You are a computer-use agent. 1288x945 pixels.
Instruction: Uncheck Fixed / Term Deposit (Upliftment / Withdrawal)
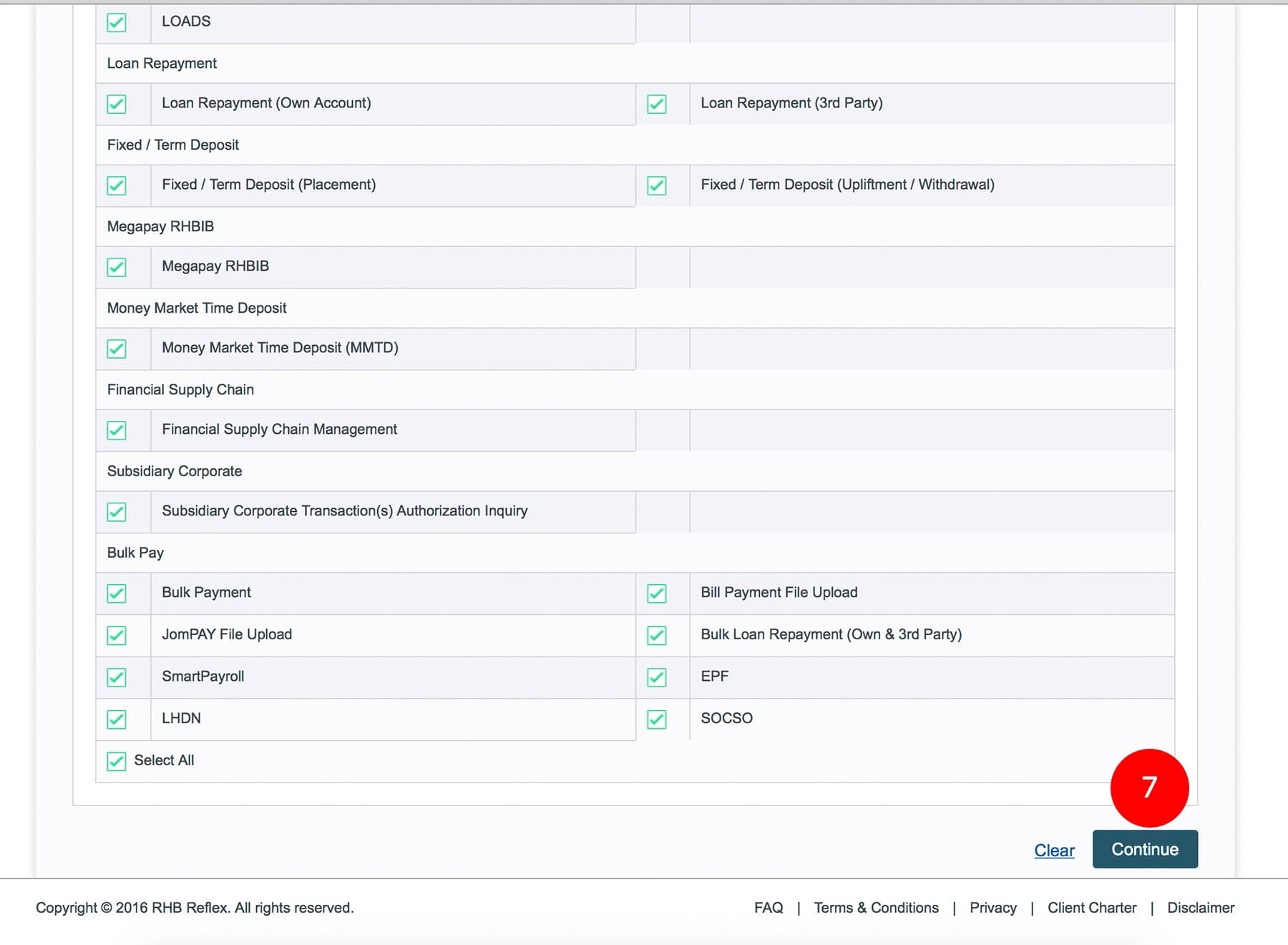coord(656,186)
